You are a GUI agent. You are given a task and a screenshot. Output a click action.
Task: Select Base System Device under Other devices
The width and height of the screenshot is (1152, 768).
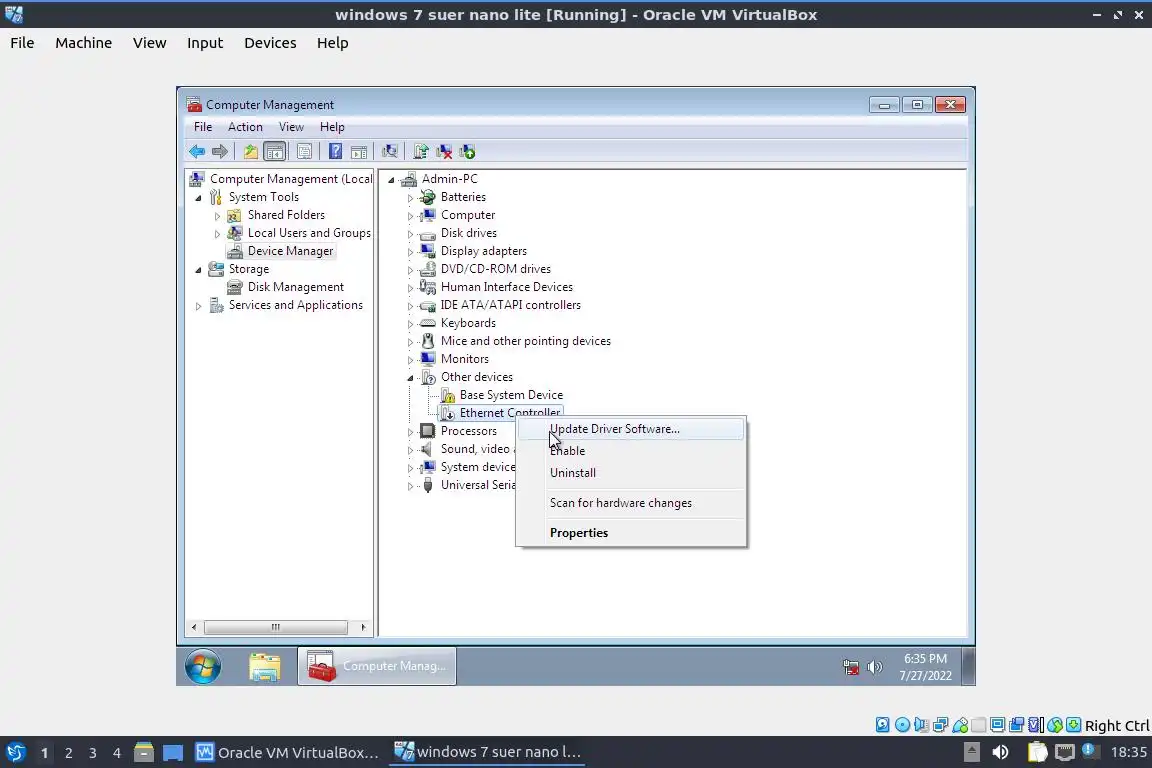coord(511,395)
